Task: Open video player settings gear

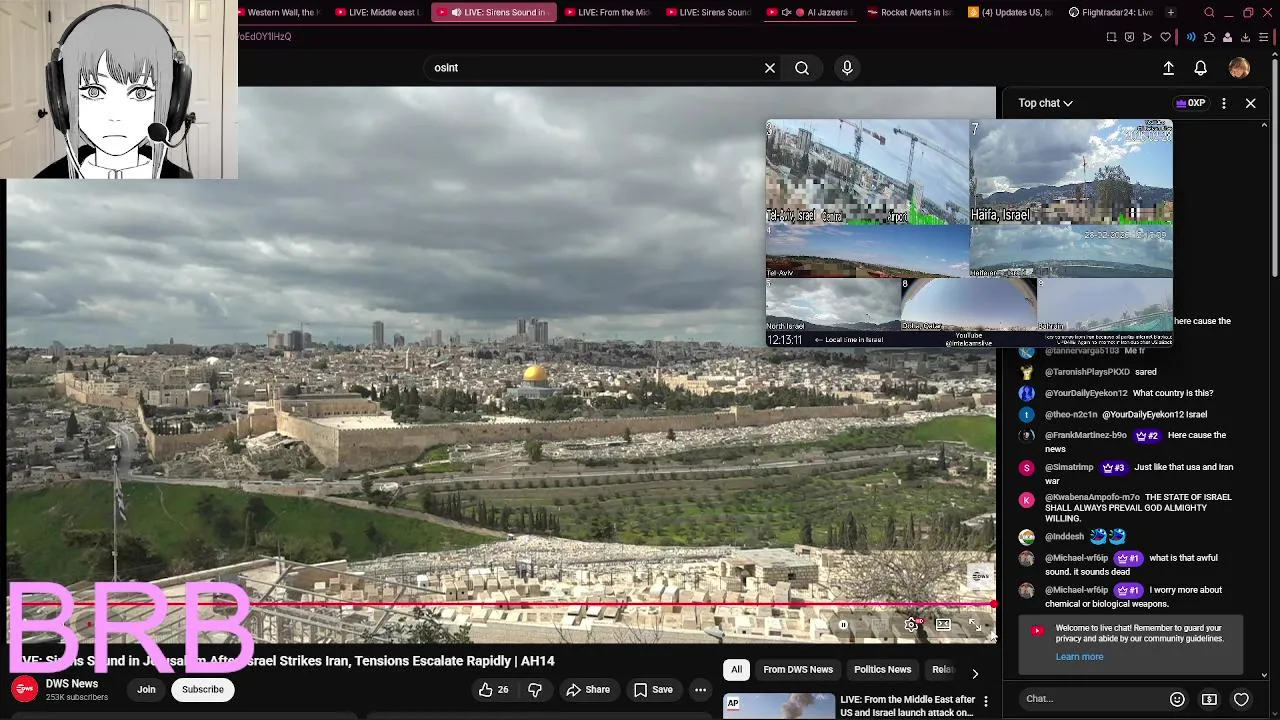Action: click(911, 625)
